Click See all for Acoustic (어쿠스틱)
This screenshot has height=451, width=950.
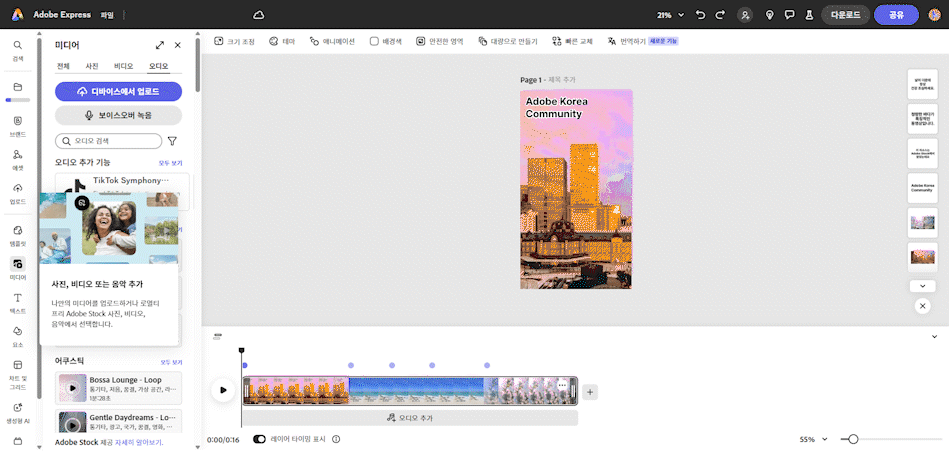[170, 362]
